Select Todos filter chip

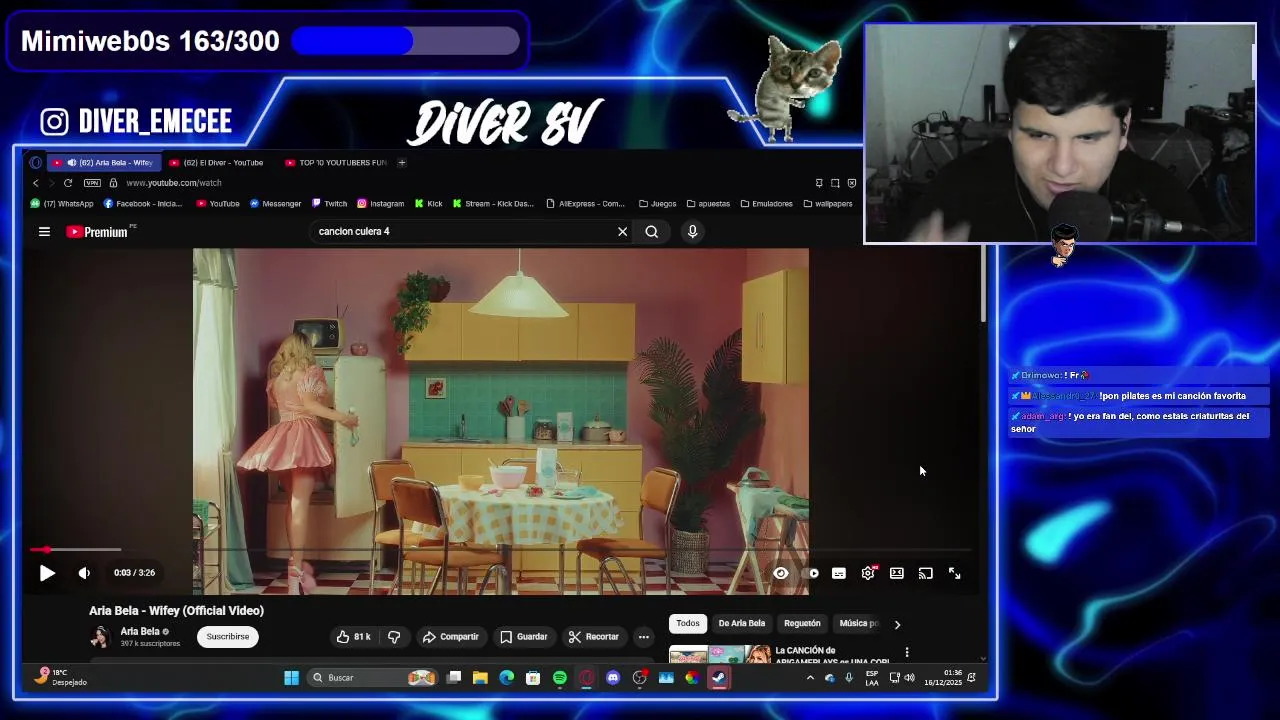(688, 623)
